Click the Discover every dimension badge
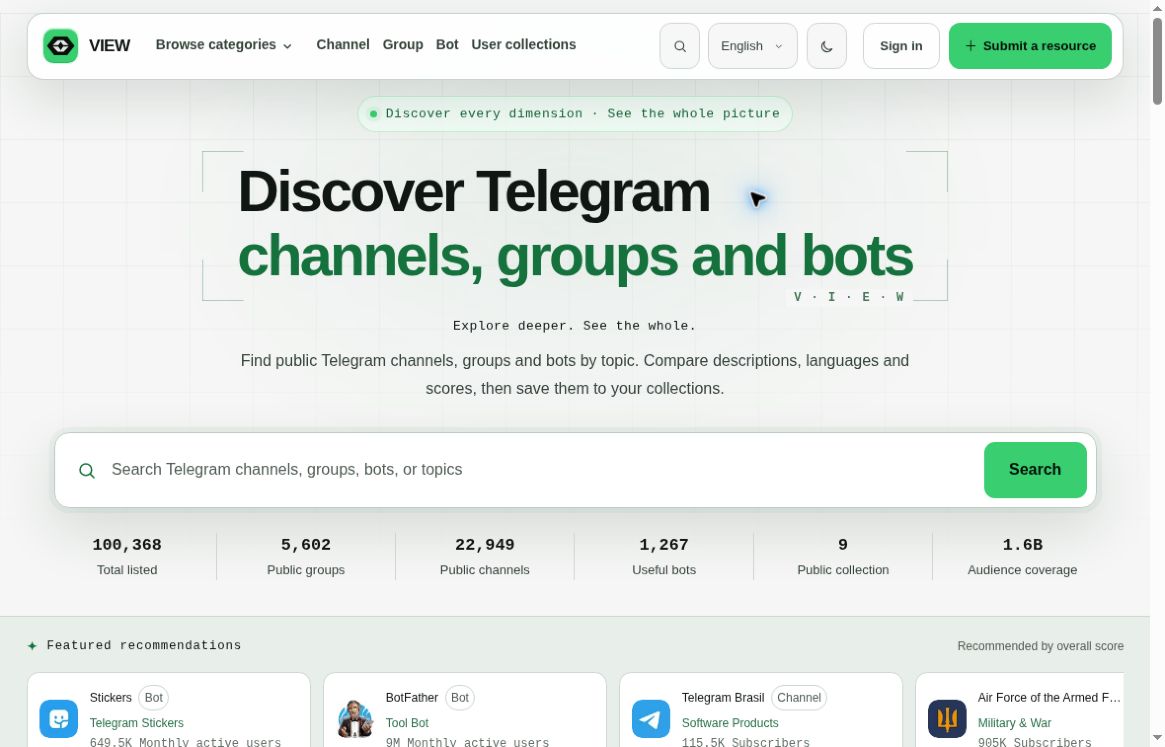The height and width of the screenshot is (747, 1165). (574, 114)
